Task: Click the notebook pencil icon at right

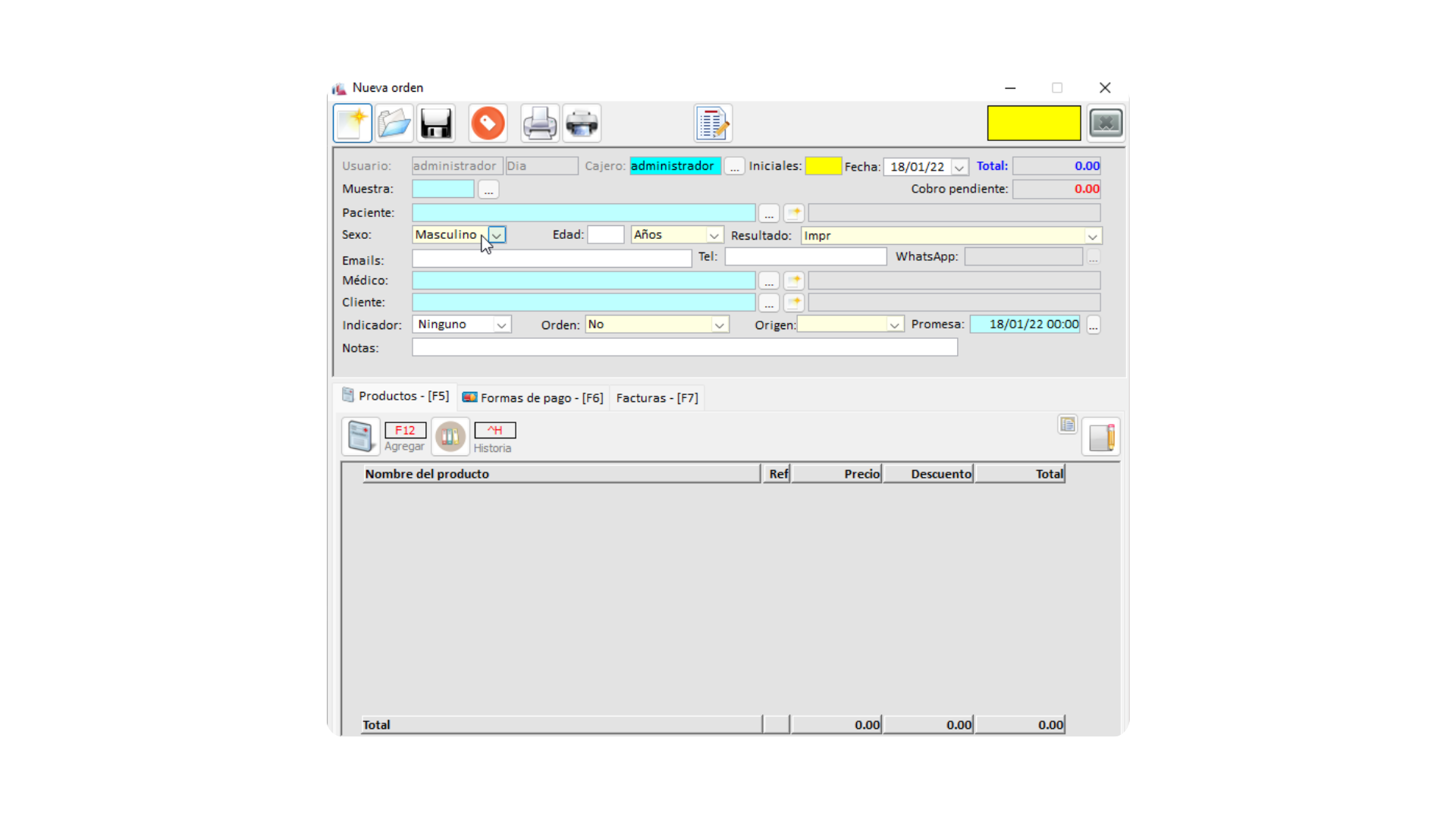Action: (1101, 437)
